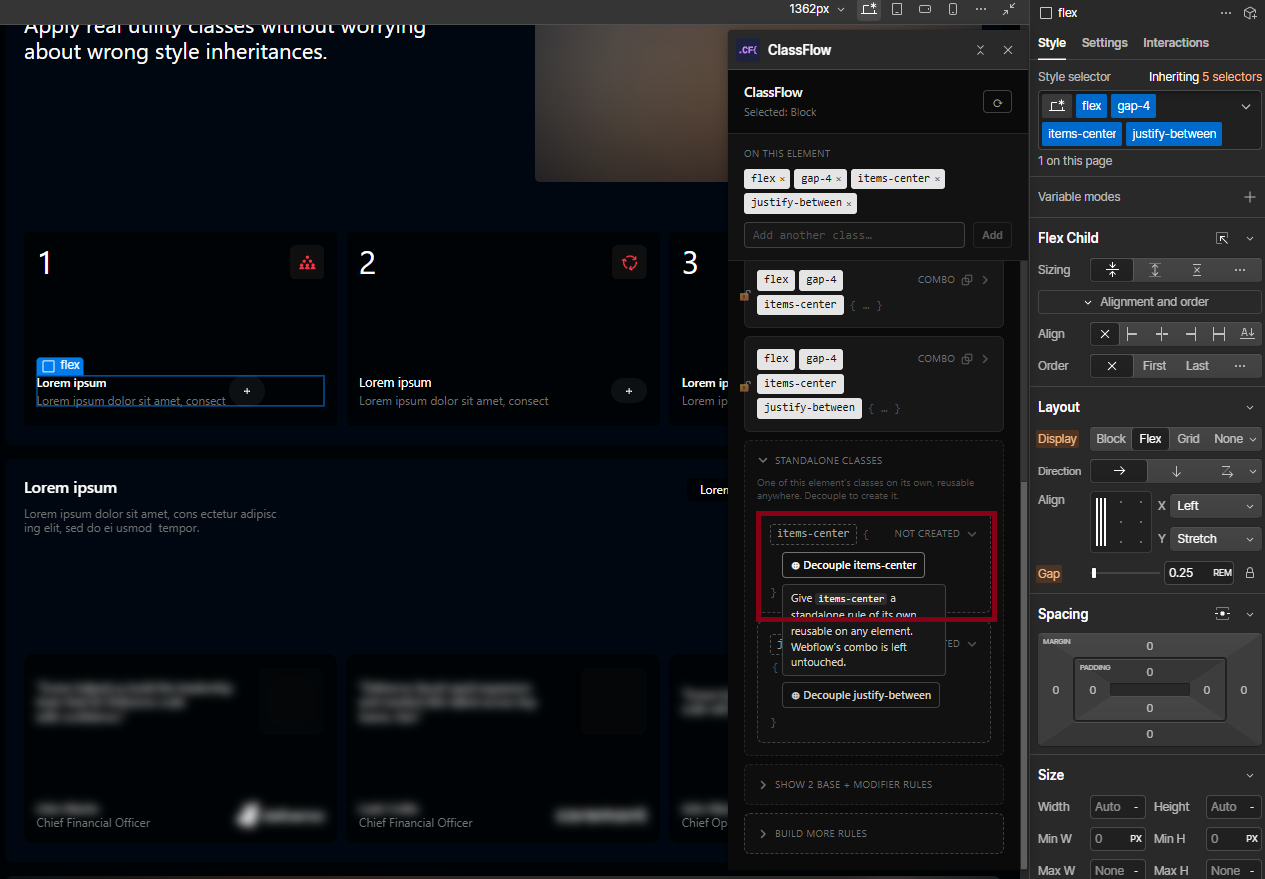Click the Add another class input field
The image size is (1265, 879).
tap(854, 235)
